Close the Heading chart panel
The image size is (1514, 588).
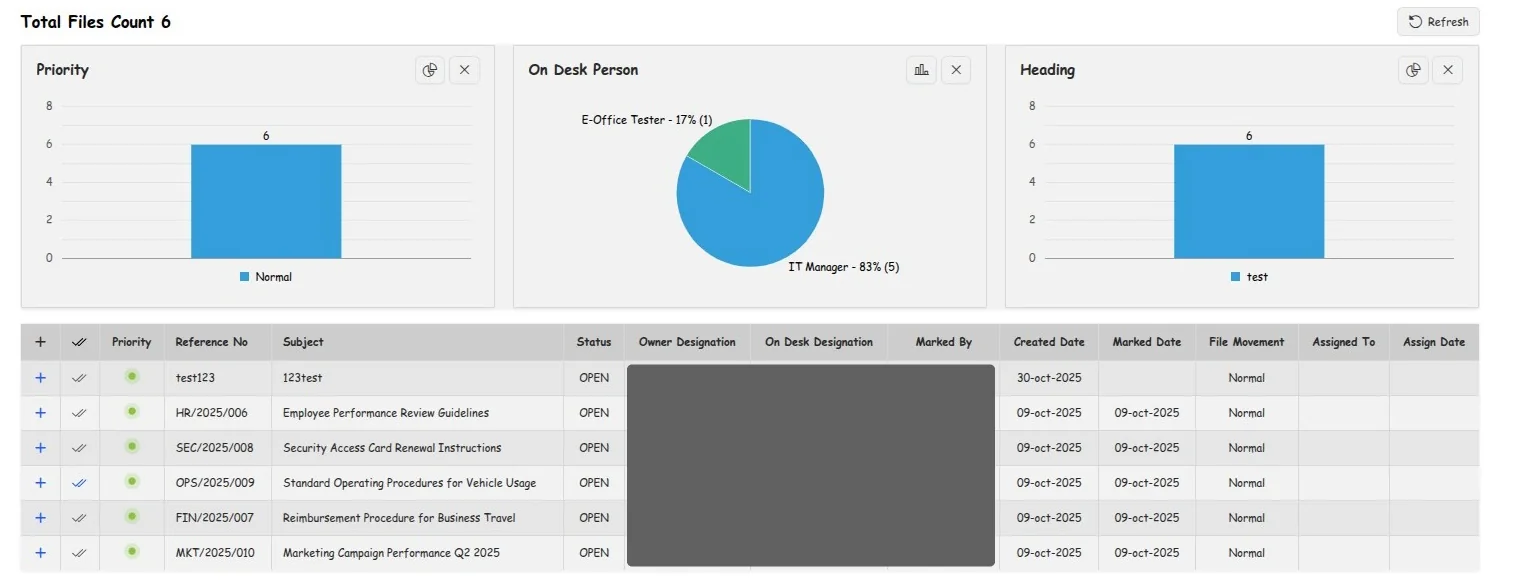tap(1448, 70)
